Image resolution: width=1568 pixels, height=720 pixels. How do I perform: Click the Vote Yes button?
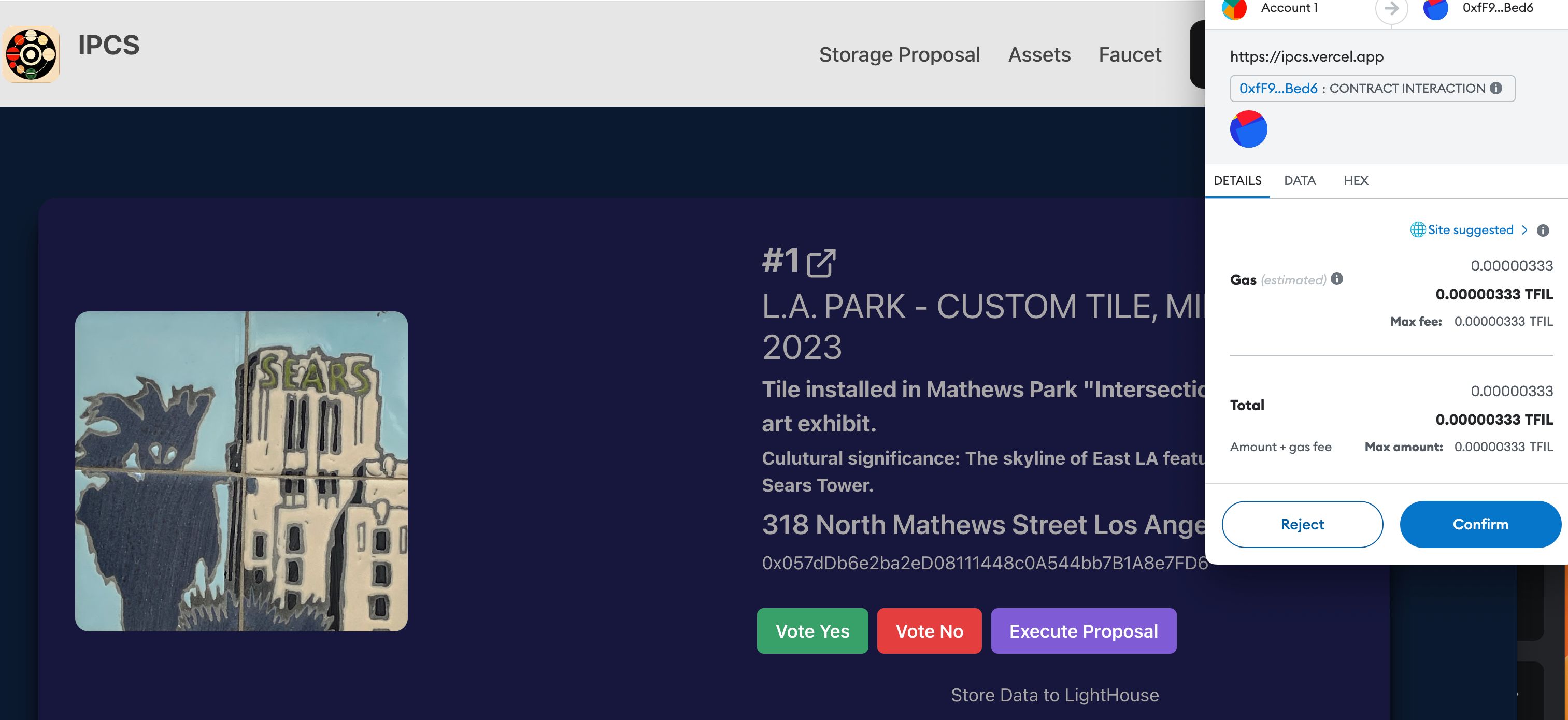pyautogui.click(x=812, y=631)
